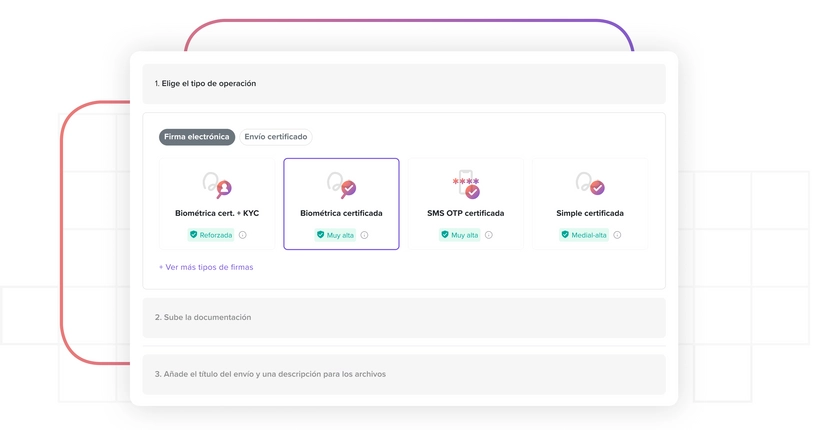Click info icon beside SMS OTP's Muy alta
Image resolution: width=826 pixels, height=430 pixels.
pyautogui.click(x=489, y=235)
